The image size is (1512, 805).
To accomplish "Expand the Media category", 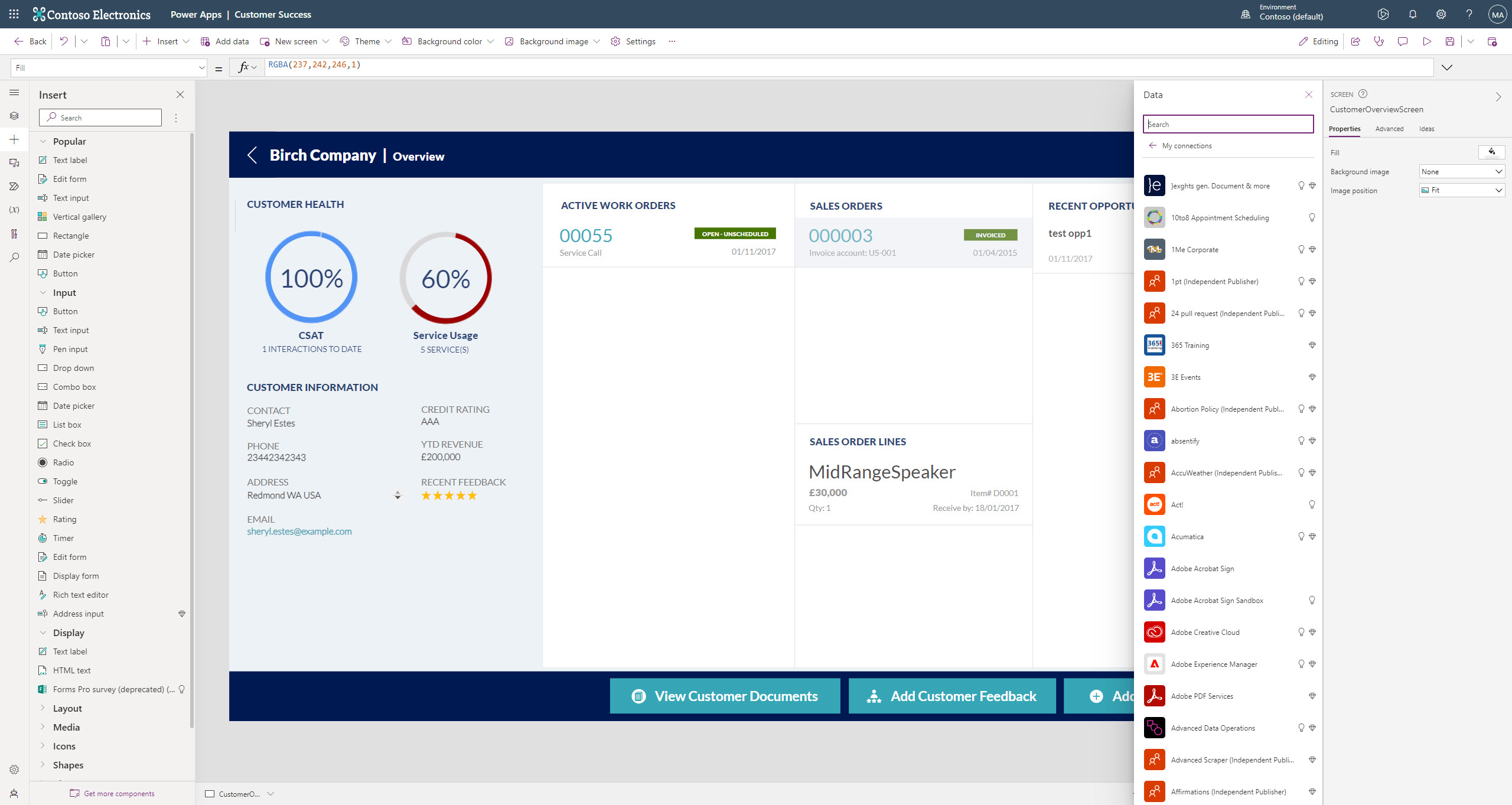I will [x=43, y=727].
